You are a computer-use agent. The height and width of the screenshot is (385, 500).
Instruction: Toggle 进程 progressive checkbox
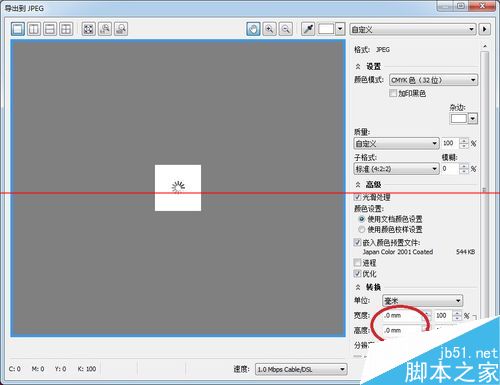357,263
